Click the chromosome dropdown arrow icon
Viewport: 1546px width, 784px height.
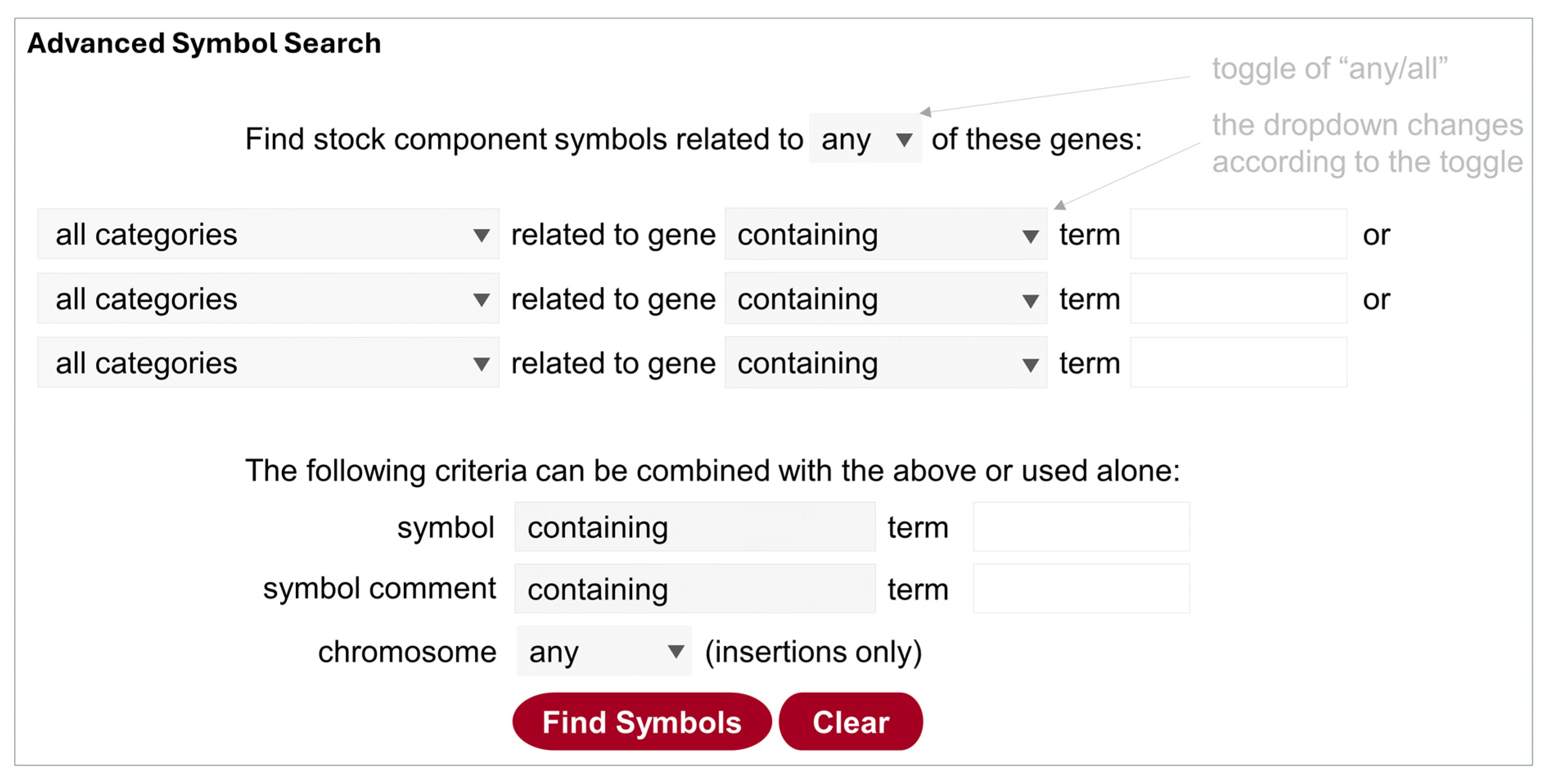[676, 652]
